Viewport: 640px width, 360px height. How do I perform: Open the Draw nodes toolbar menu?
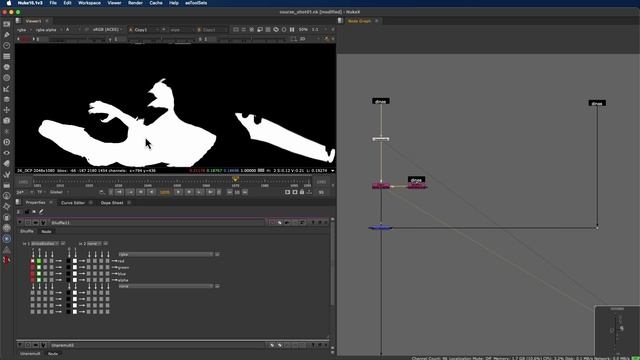(7, 35)
